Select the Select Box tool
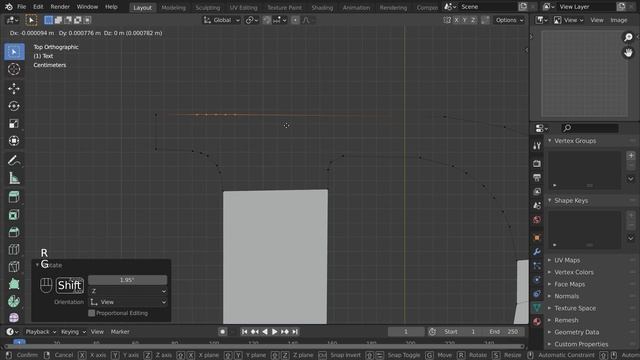 (x=14, y=52)
